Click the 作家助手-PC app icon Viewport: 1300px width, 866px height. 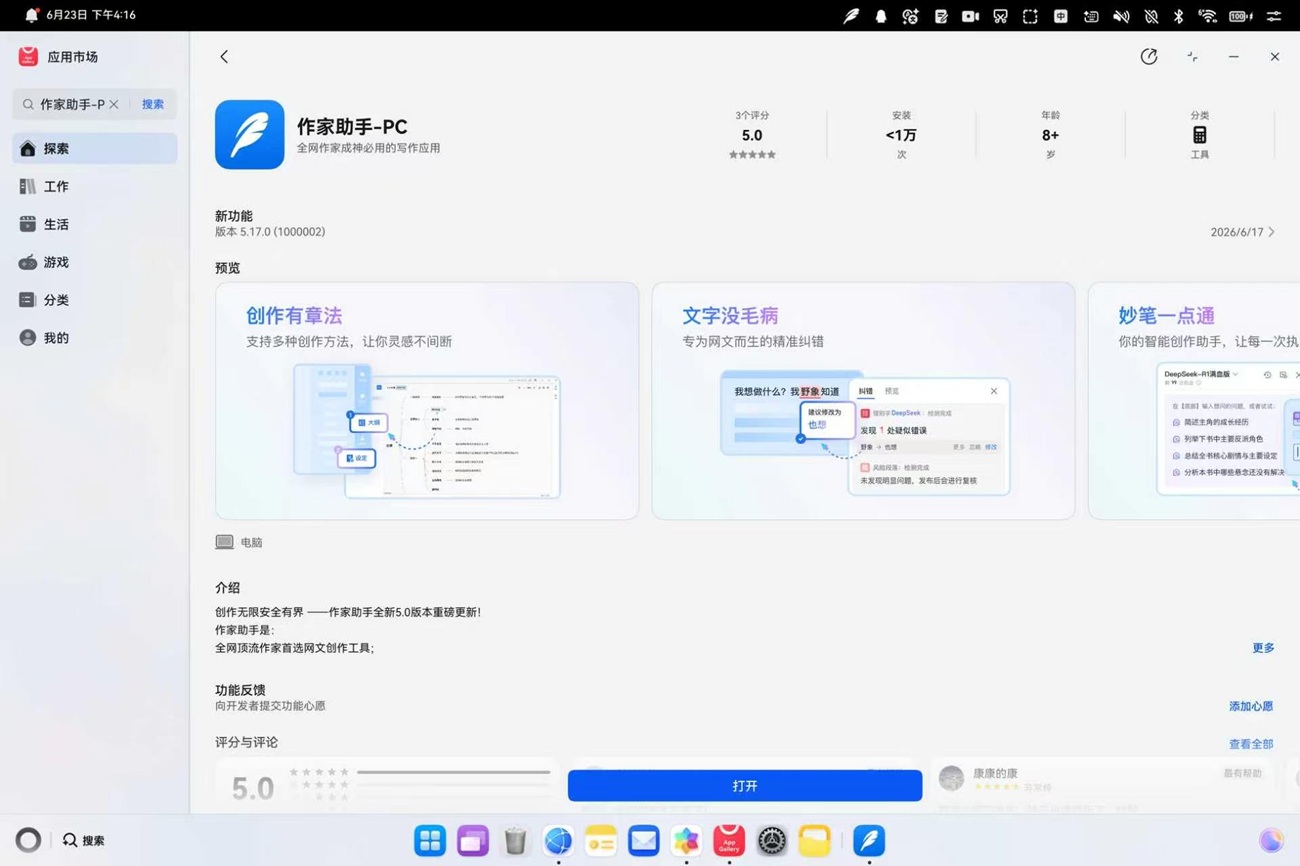click(249, 135)
